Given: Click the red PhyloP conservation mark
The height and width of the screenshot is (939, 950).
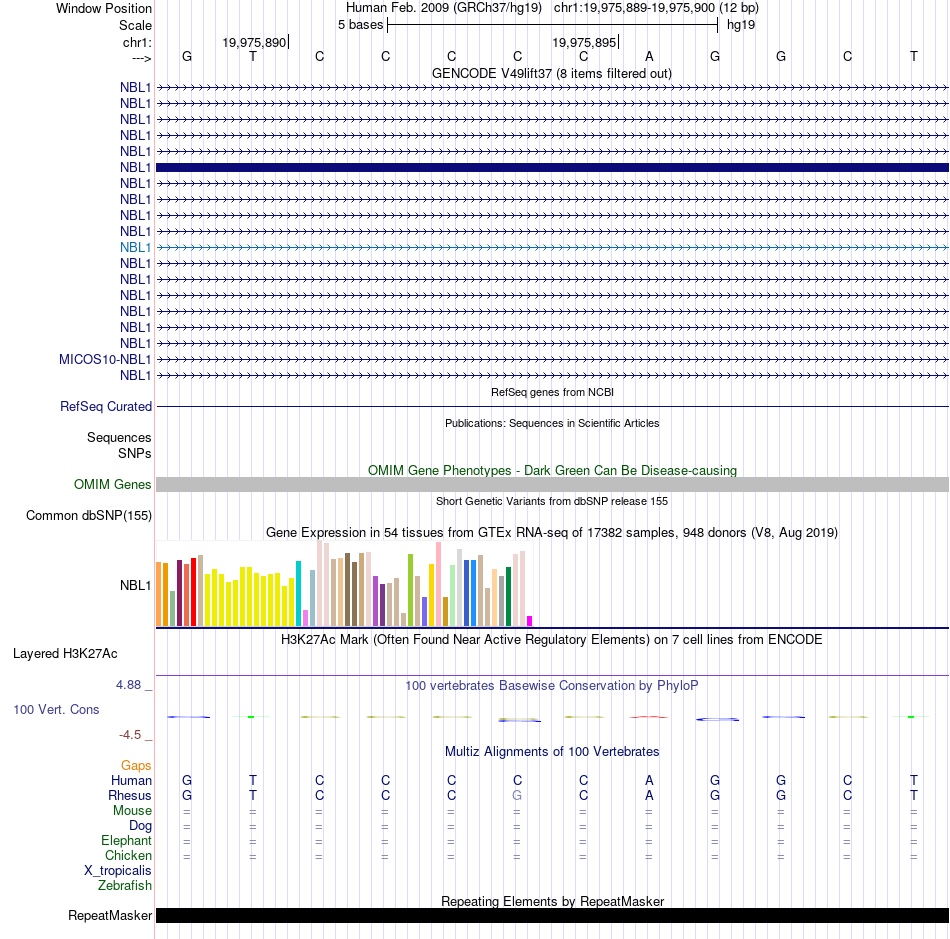Looking at the screenshot, I should coord(649,717).
